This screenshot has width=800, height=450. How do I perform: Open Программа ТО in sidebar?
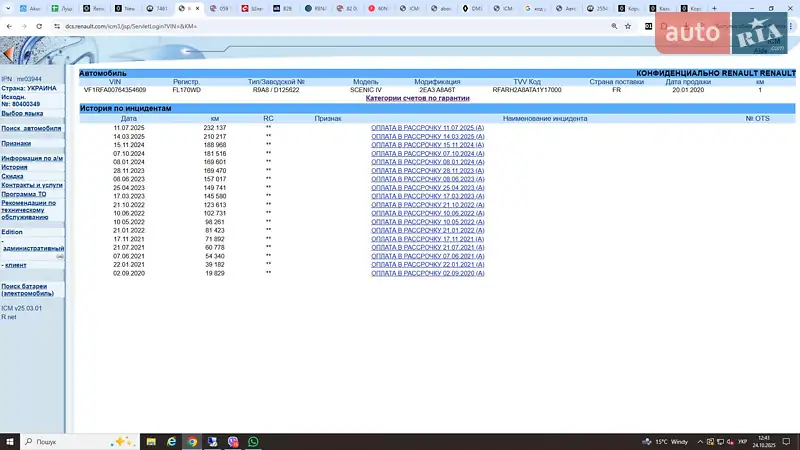[24, 194]
